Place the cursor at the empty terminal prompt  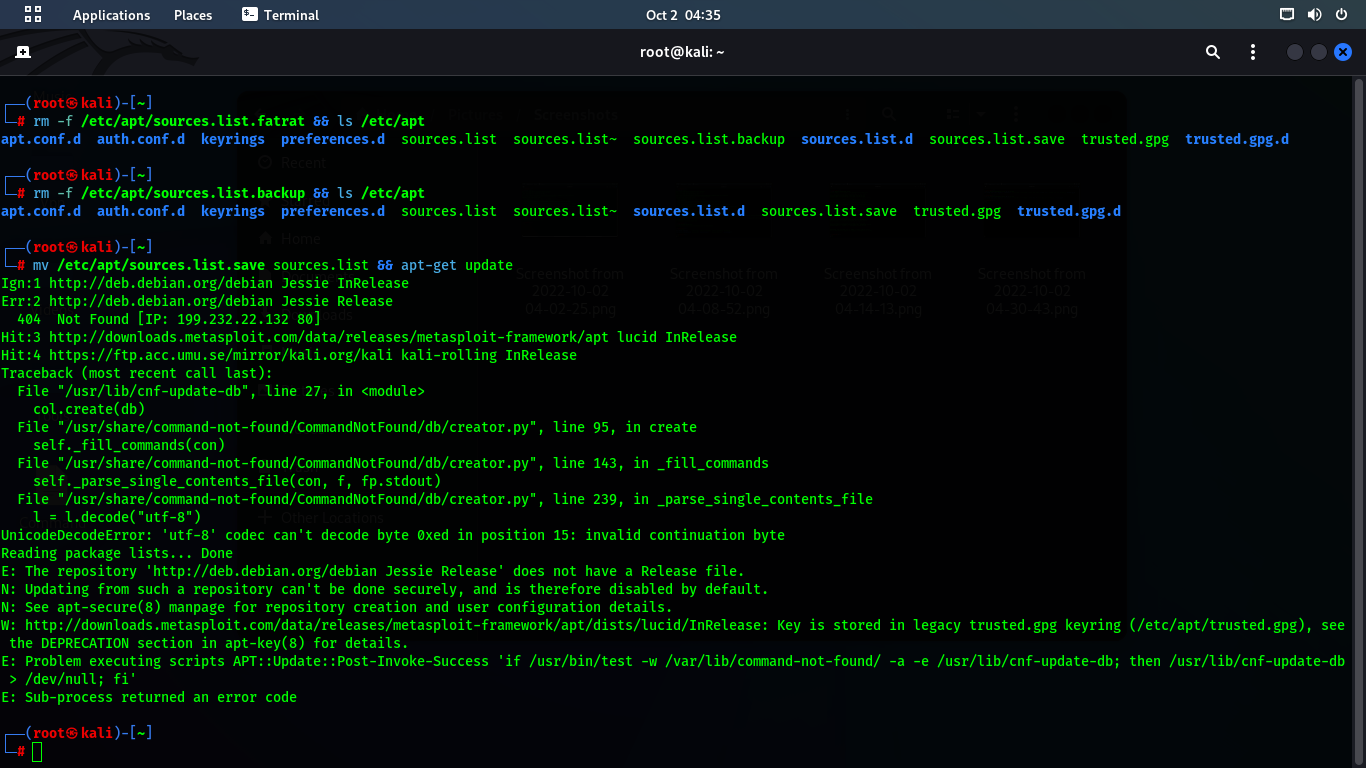(38, 751)
